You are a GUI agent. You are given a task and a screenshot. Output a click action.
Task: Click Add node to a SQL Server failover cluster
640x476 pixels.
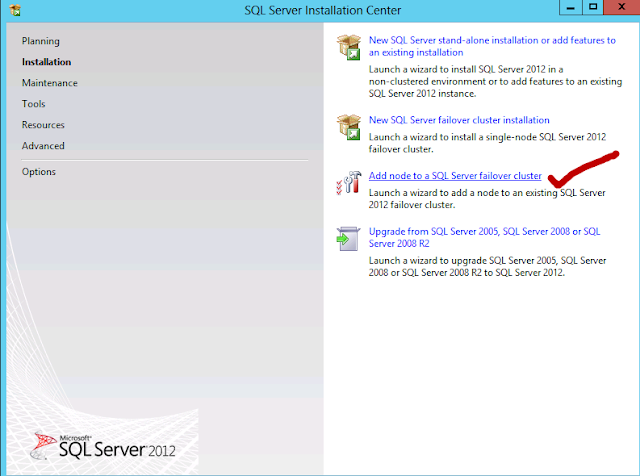(x=455, y=176)
